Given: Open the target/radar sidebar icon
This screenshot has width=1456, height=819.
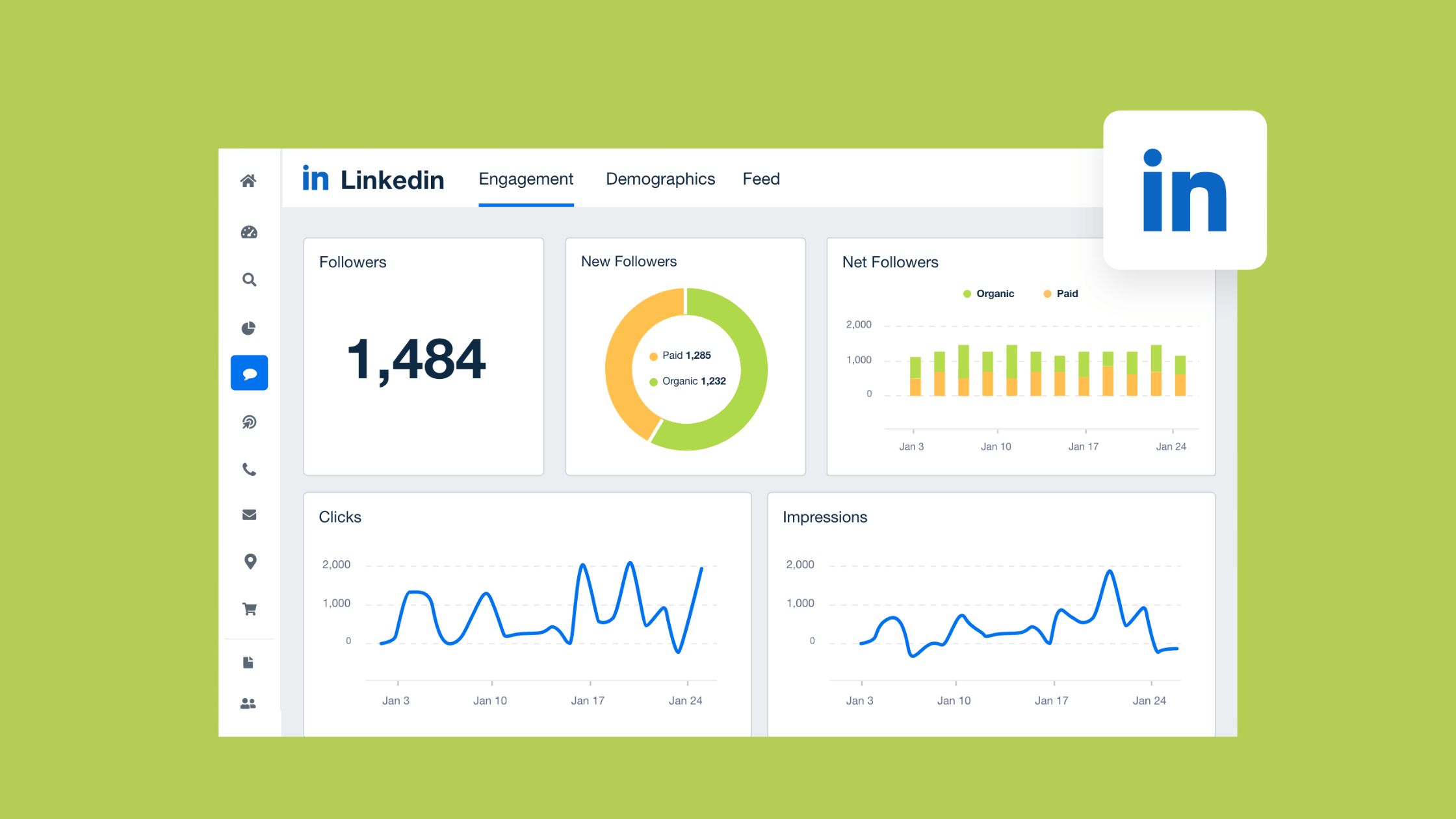Looking at the screenshot, I should 249,422.
